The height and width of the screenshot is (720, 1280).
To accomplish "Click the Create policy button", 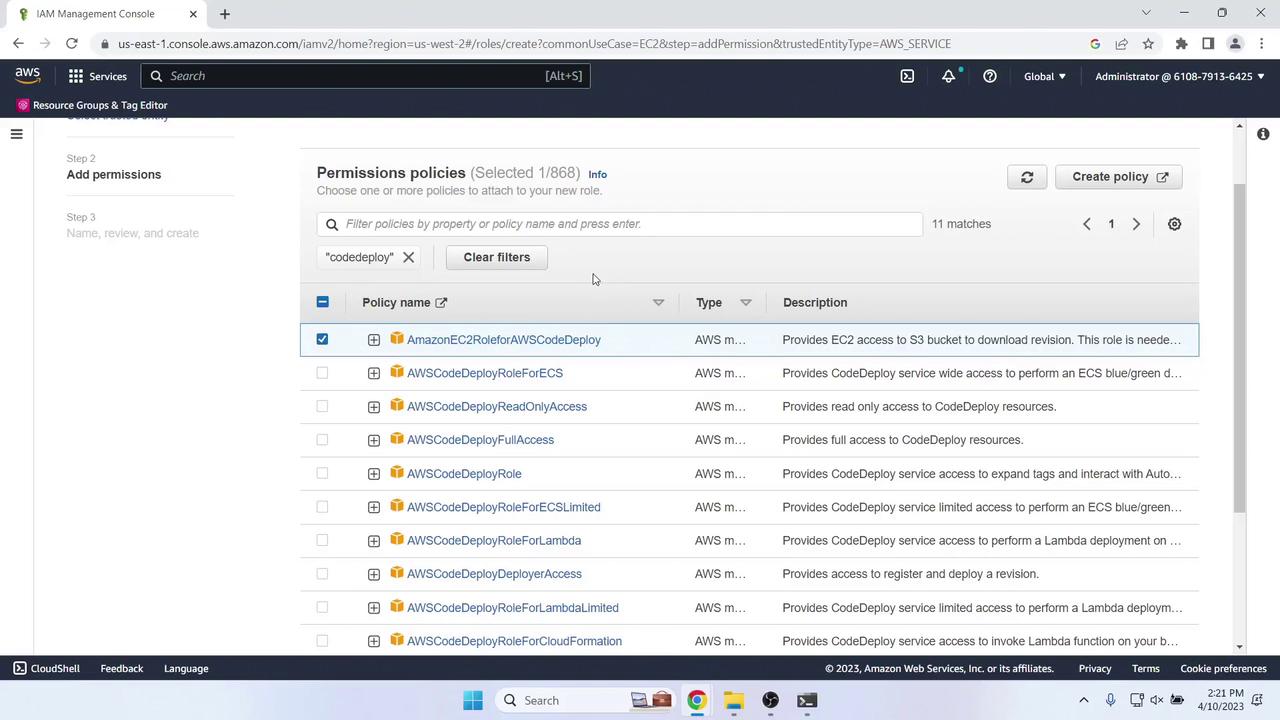I will pyautogui.click(x=1119, y=177).
